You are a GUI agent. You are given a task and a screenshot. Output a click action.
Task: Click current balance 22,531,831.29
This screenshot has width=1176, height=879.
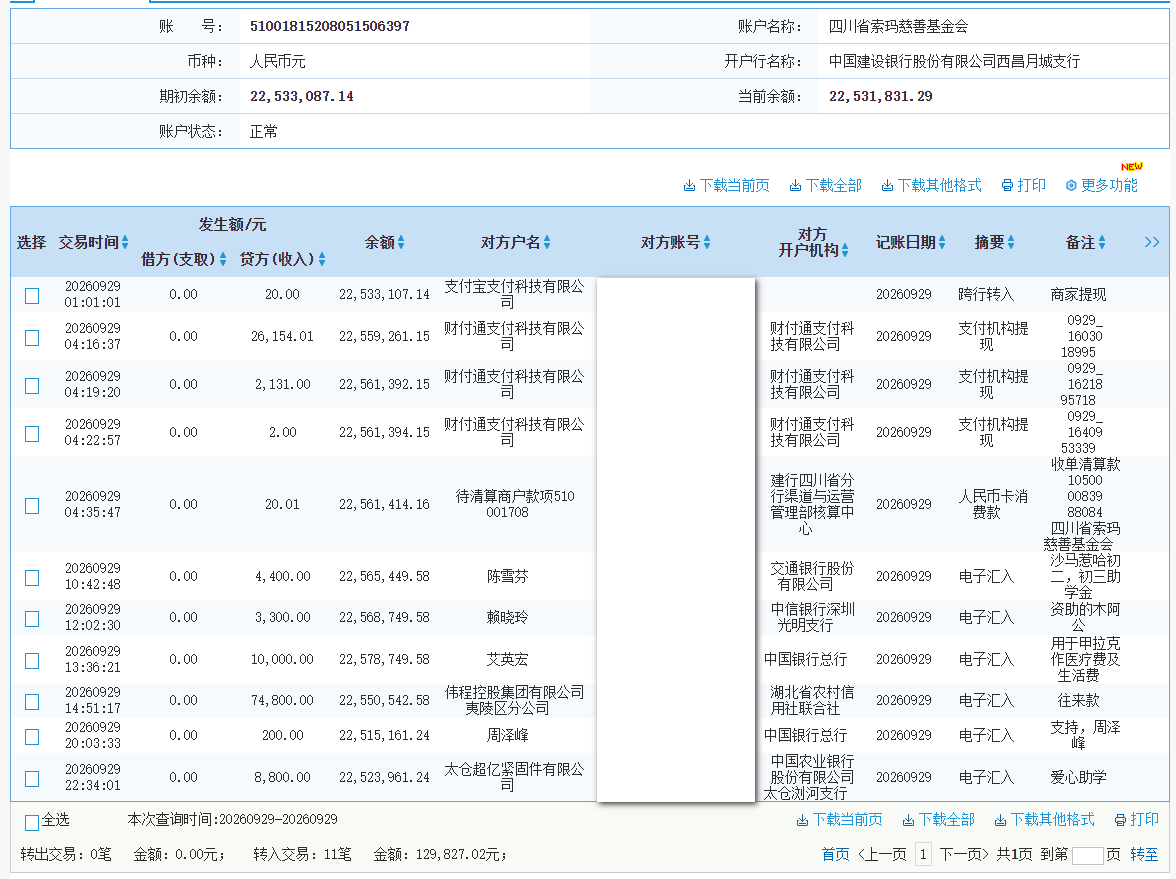pyautogui.click(x=880, y=96)
